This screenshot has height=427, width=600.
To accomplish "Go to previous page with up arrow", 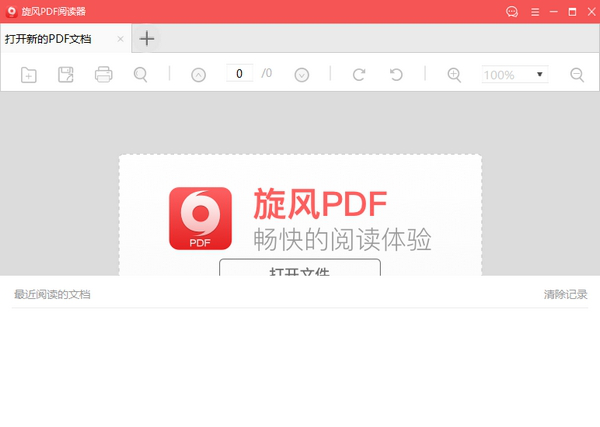I will [198, 75].
